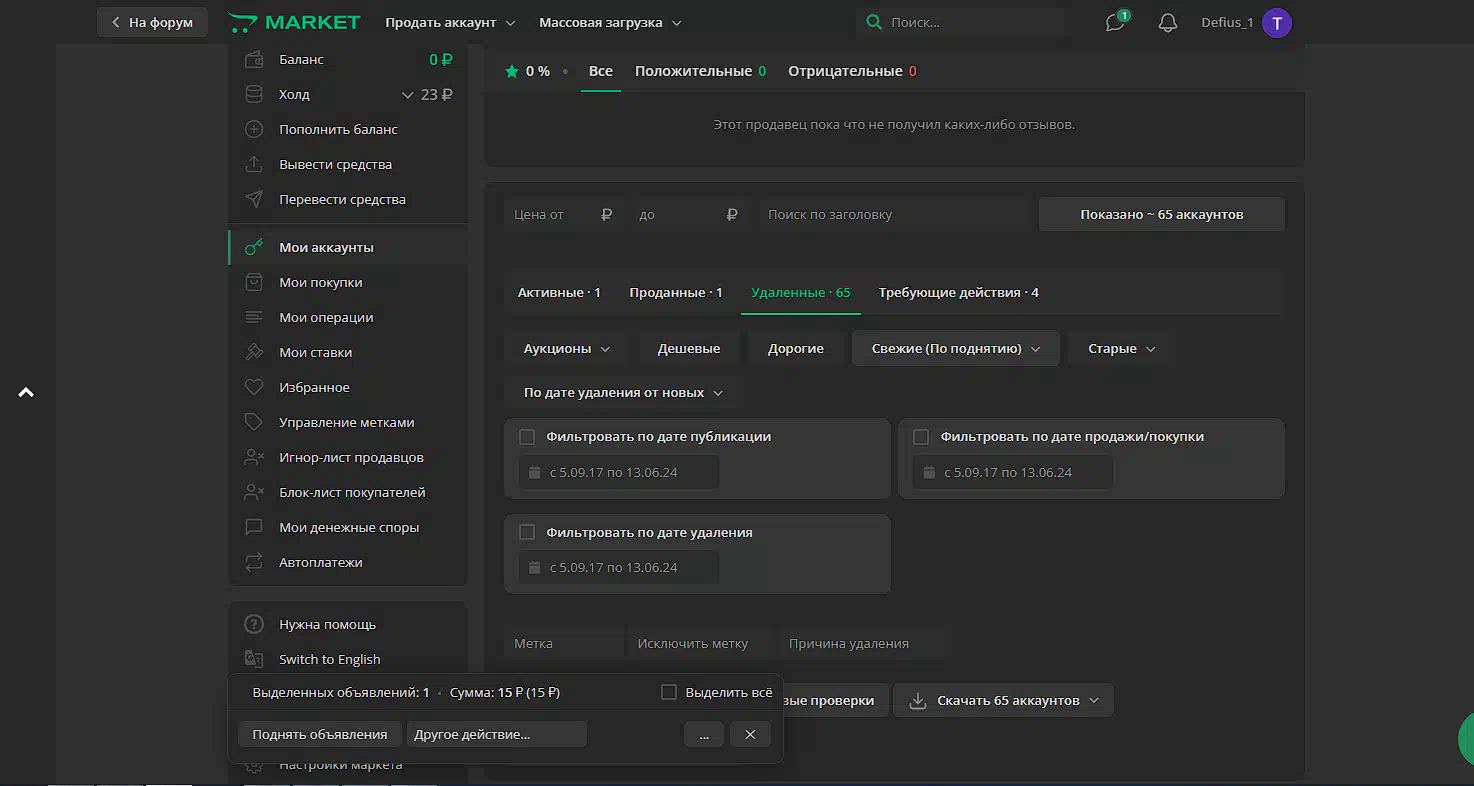Click the price до input field
Screen dimensions: 1474x786
click(689, 214)
